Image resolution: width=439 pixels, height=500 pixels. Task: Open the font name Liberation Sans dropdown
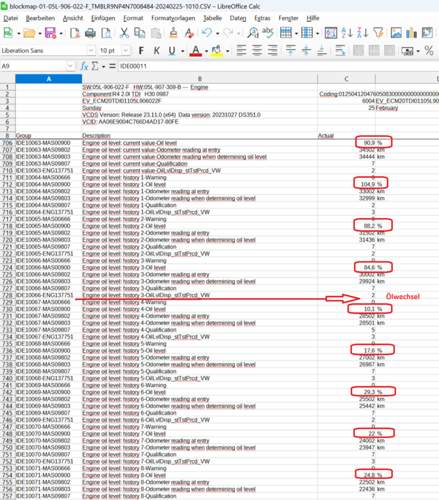click(x=91, y=51)
